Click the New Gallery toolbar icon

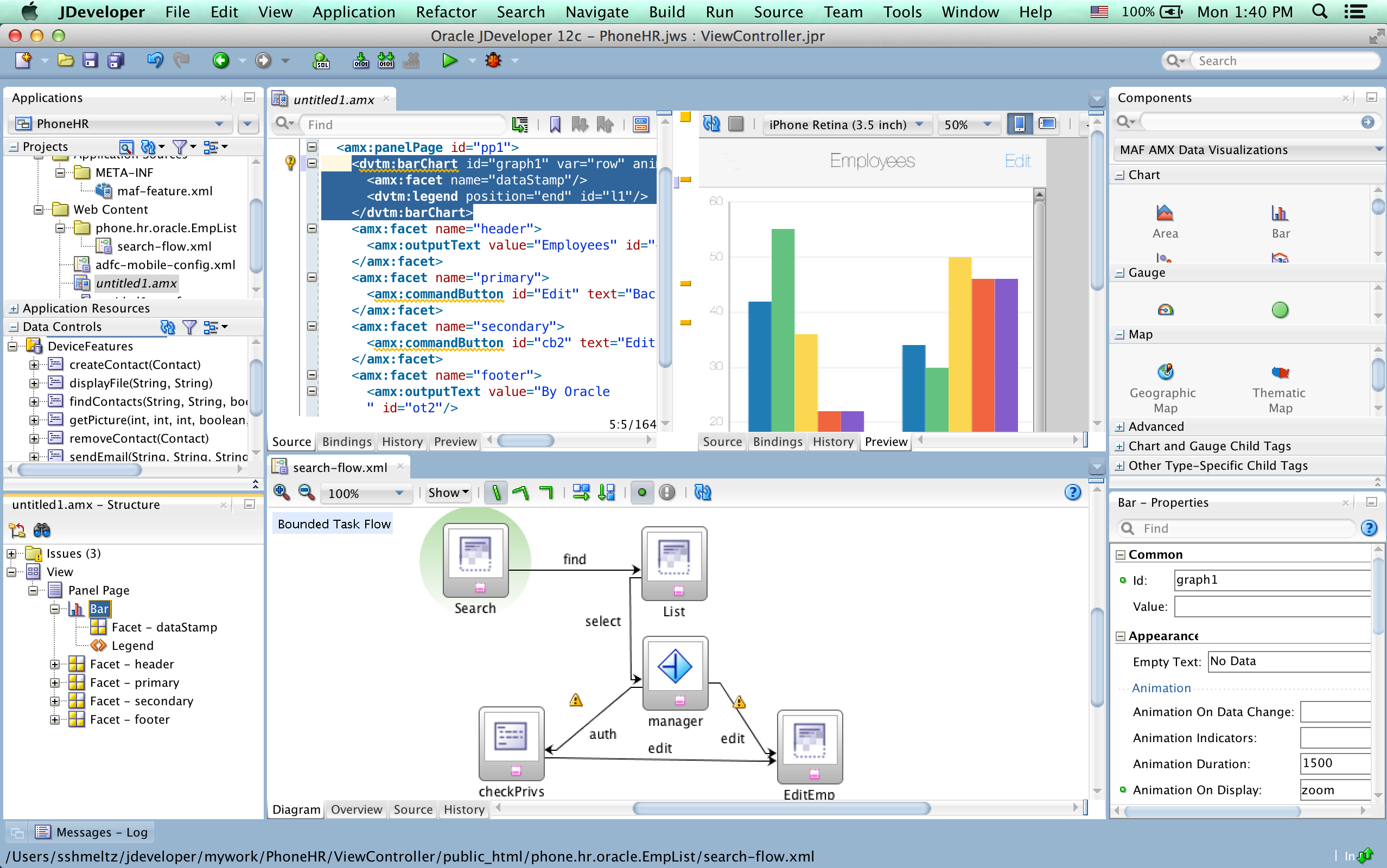[x=23, y=60]
